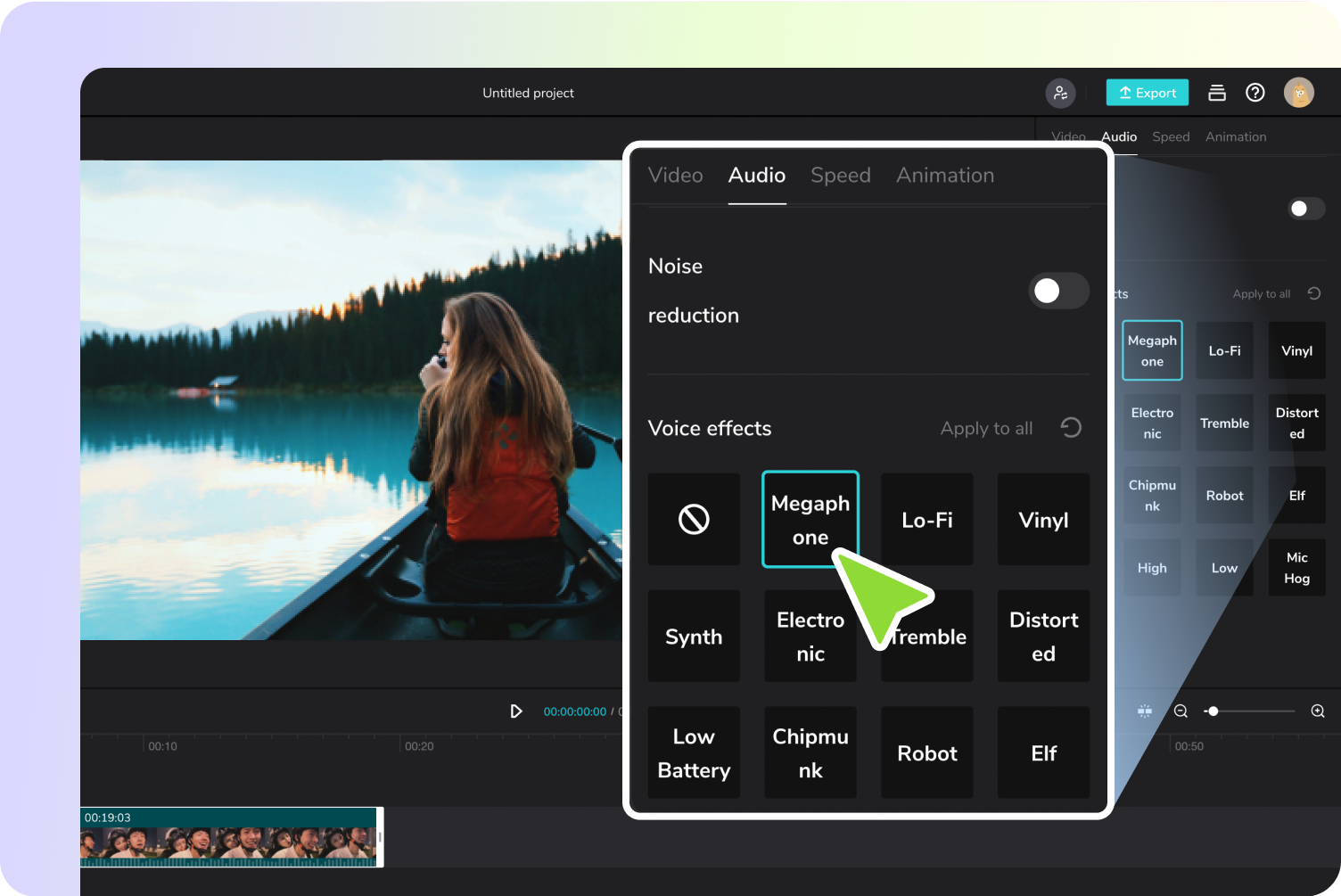Click the Export button
Image resolution: width=1341 pixels, height=896 pixels.
point(1148,93)
